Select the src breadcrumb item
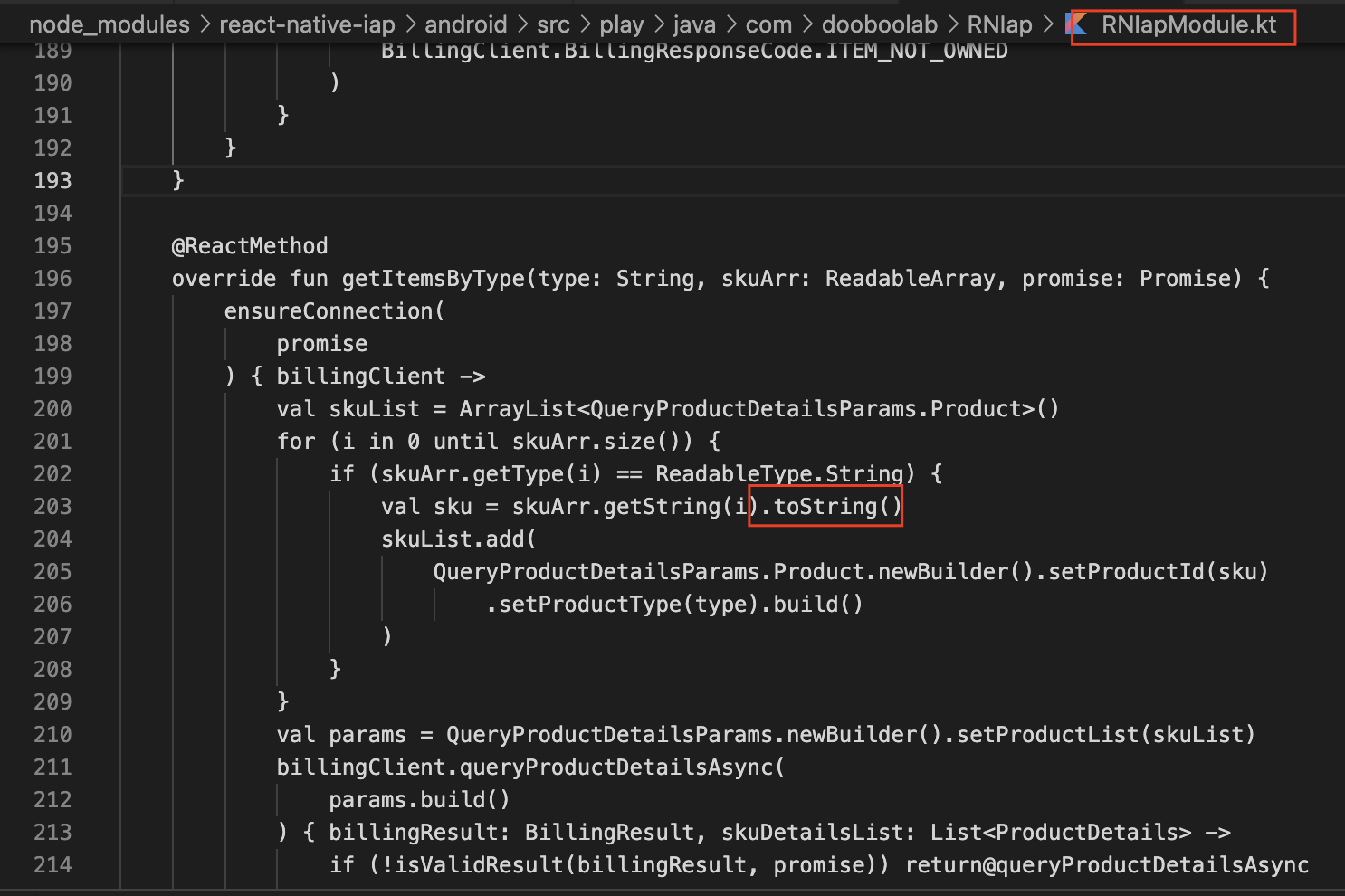This screenshot has height=896, width=1345. [x=553, y=24]
